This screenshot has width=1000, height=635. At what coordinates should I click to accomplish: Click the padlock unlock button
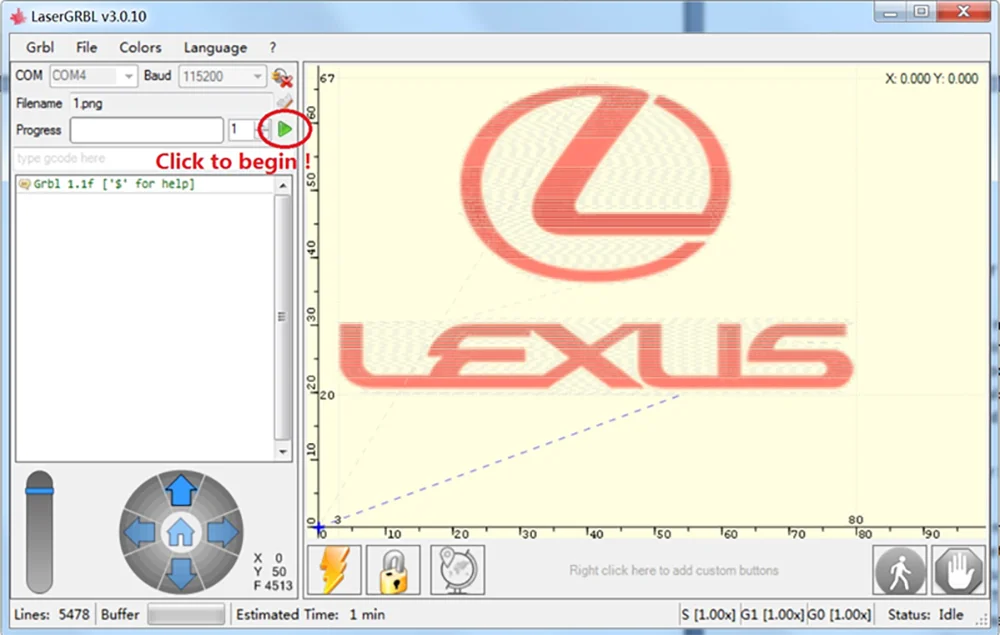pyautogui.click(x=393, y=570)
